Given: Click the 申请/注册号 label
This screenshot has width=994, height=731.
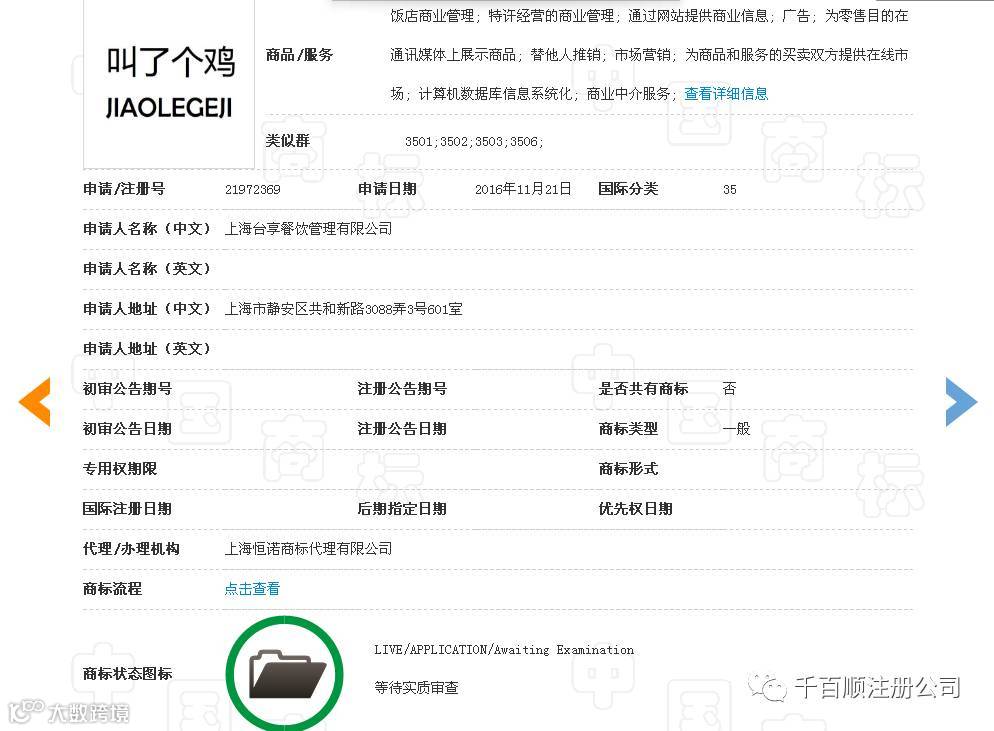Looking at the screenshot, I should pyautogui.click(x=124, y=189).
